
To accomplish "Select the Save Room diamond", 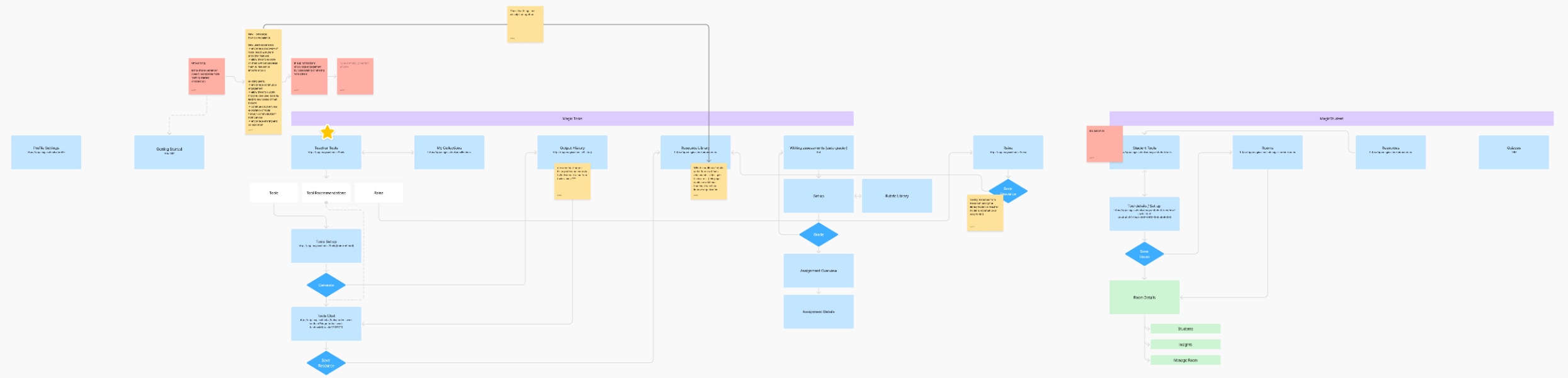I will pyautogui.click(x=1144, y=254).
